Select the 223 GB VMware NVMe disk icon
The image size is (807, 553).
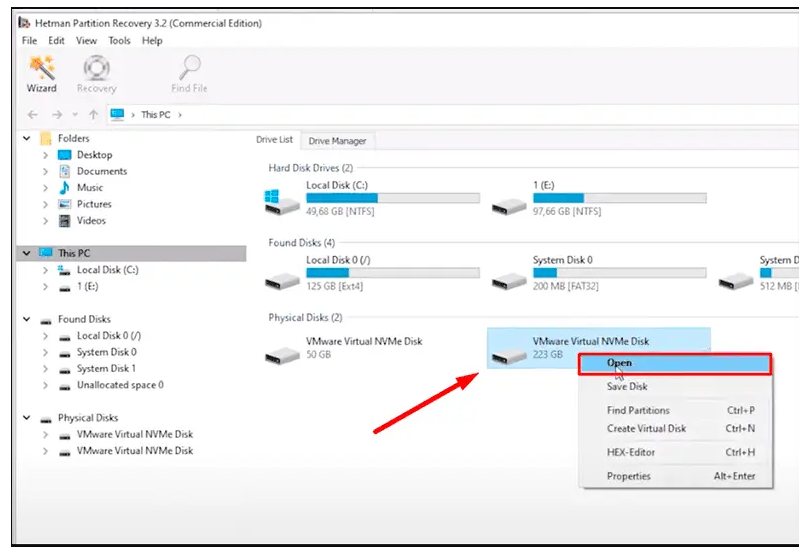tap(508, 355)
